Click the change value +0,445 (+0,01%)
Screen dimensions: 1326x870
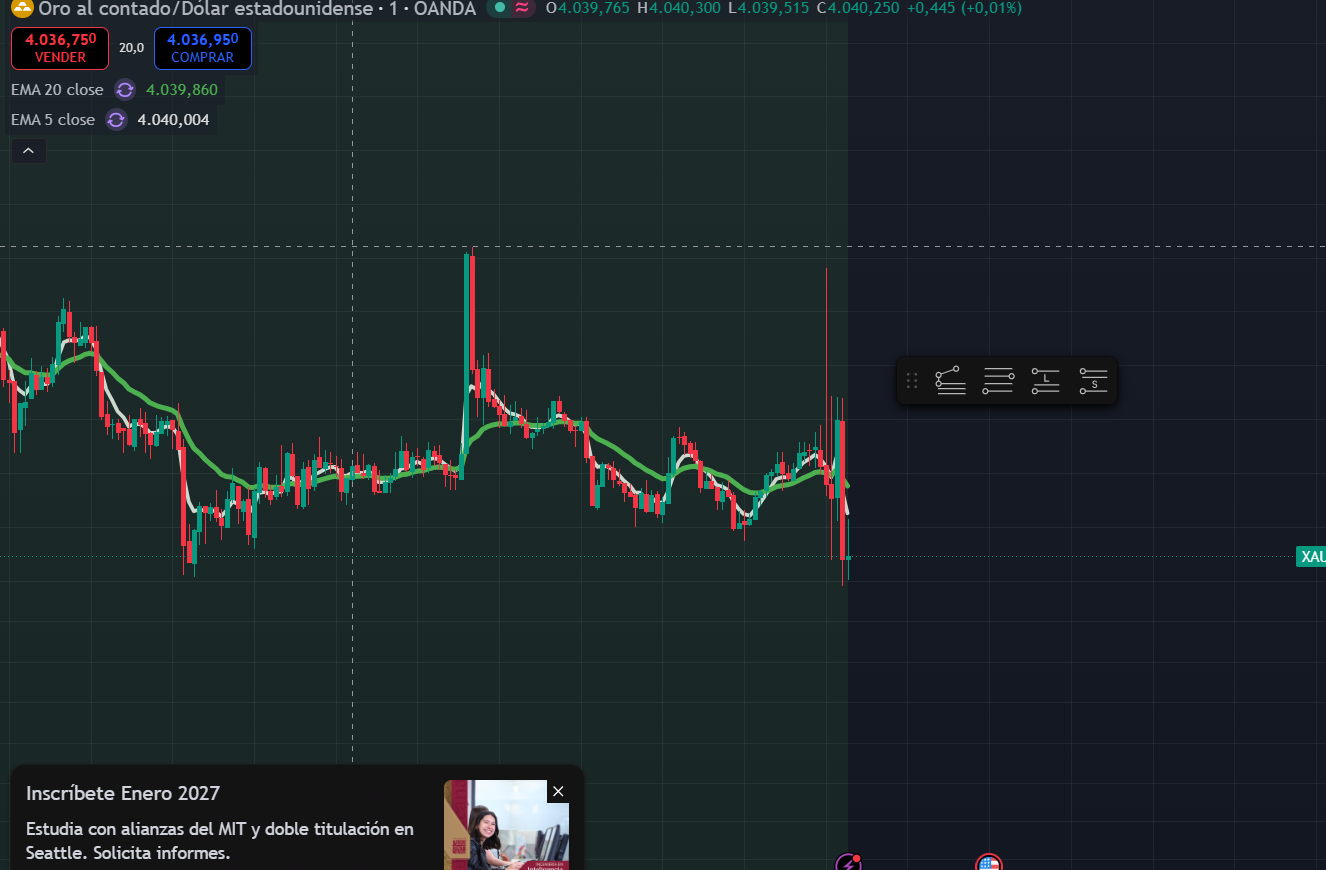pos(964,8)
